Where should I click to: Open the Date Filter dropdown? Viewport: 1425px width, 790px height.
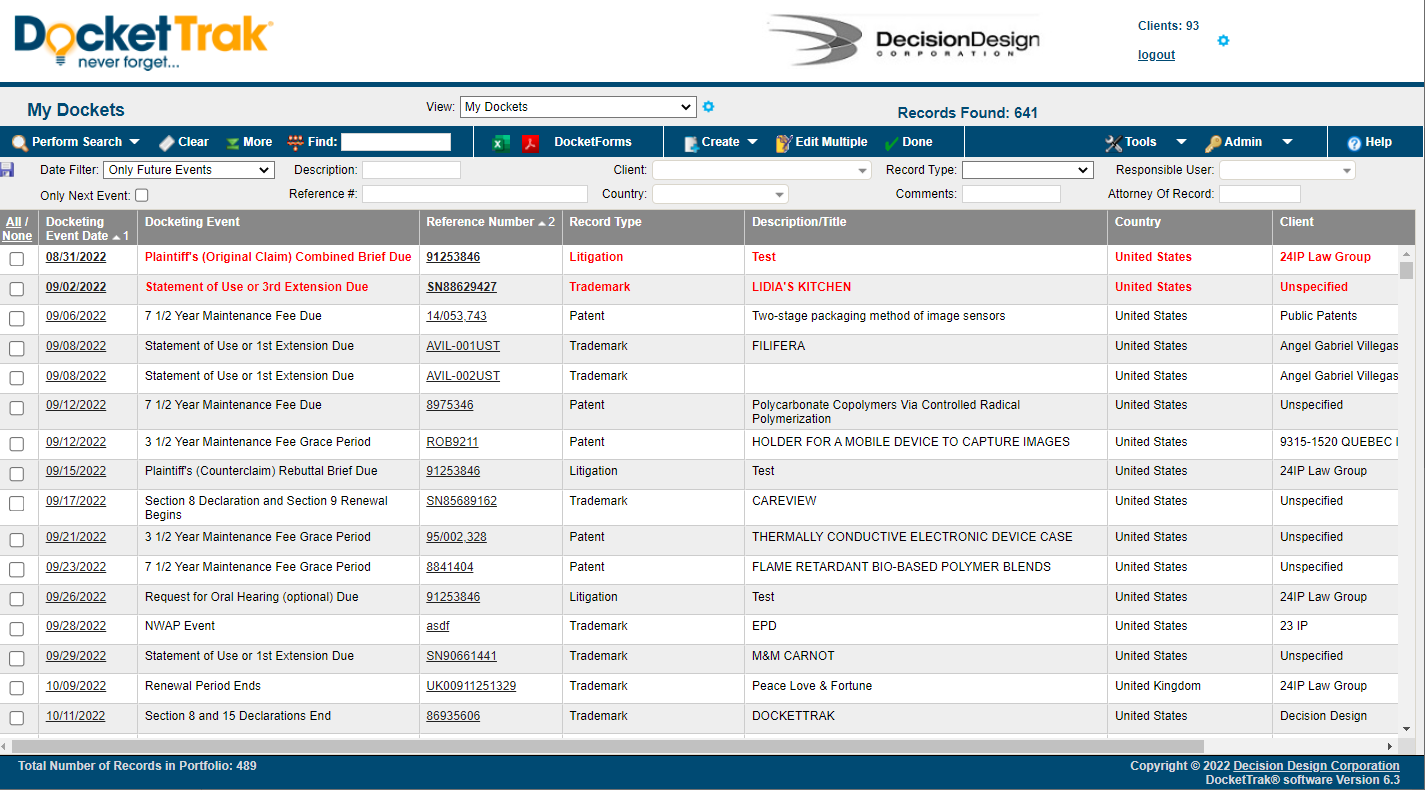188,169
